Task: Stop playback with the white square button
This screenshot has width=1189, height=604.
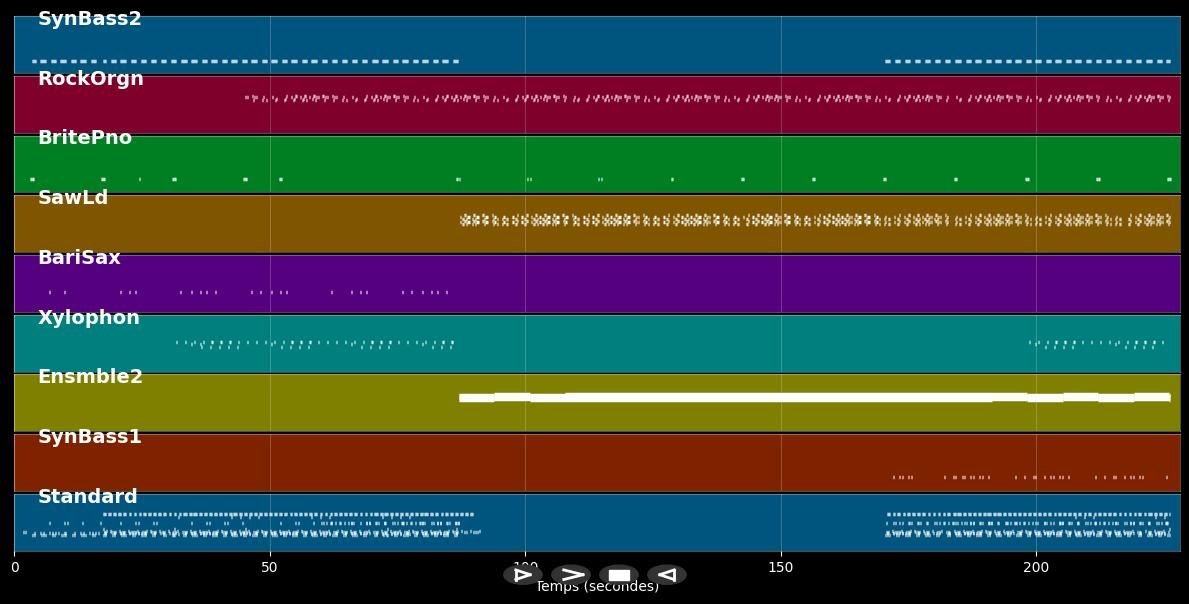Action: [x=619, y=575]
